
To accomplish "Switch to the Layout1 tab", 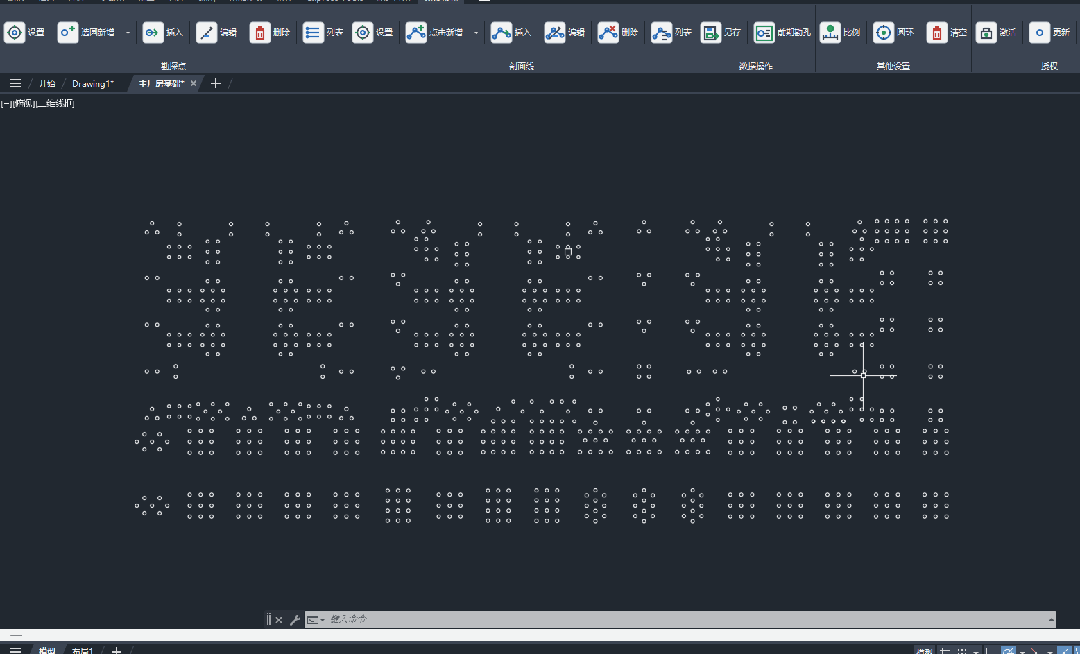I will tap(82, 650).
